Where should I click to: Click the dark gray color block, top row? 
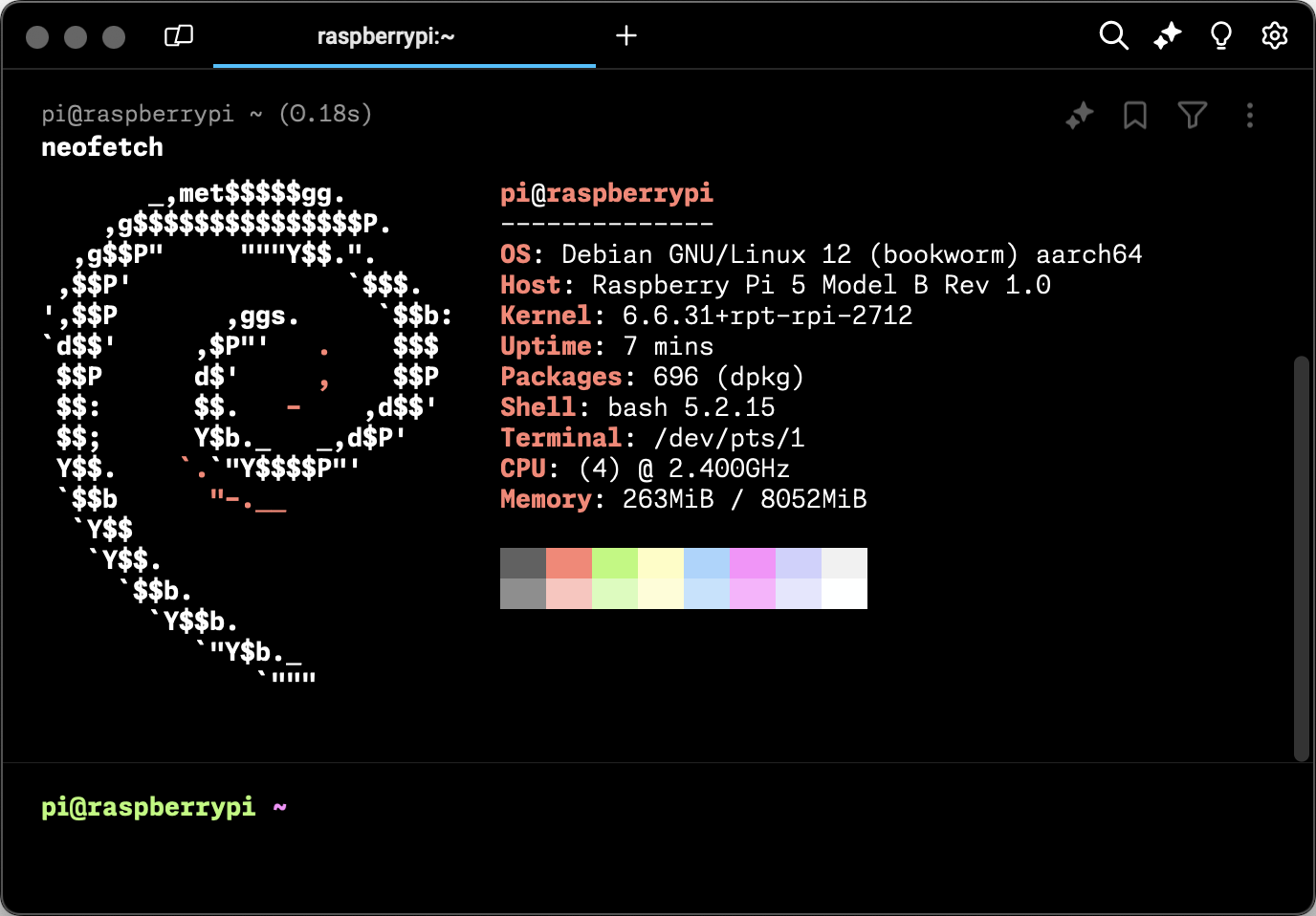pos(523,563)
